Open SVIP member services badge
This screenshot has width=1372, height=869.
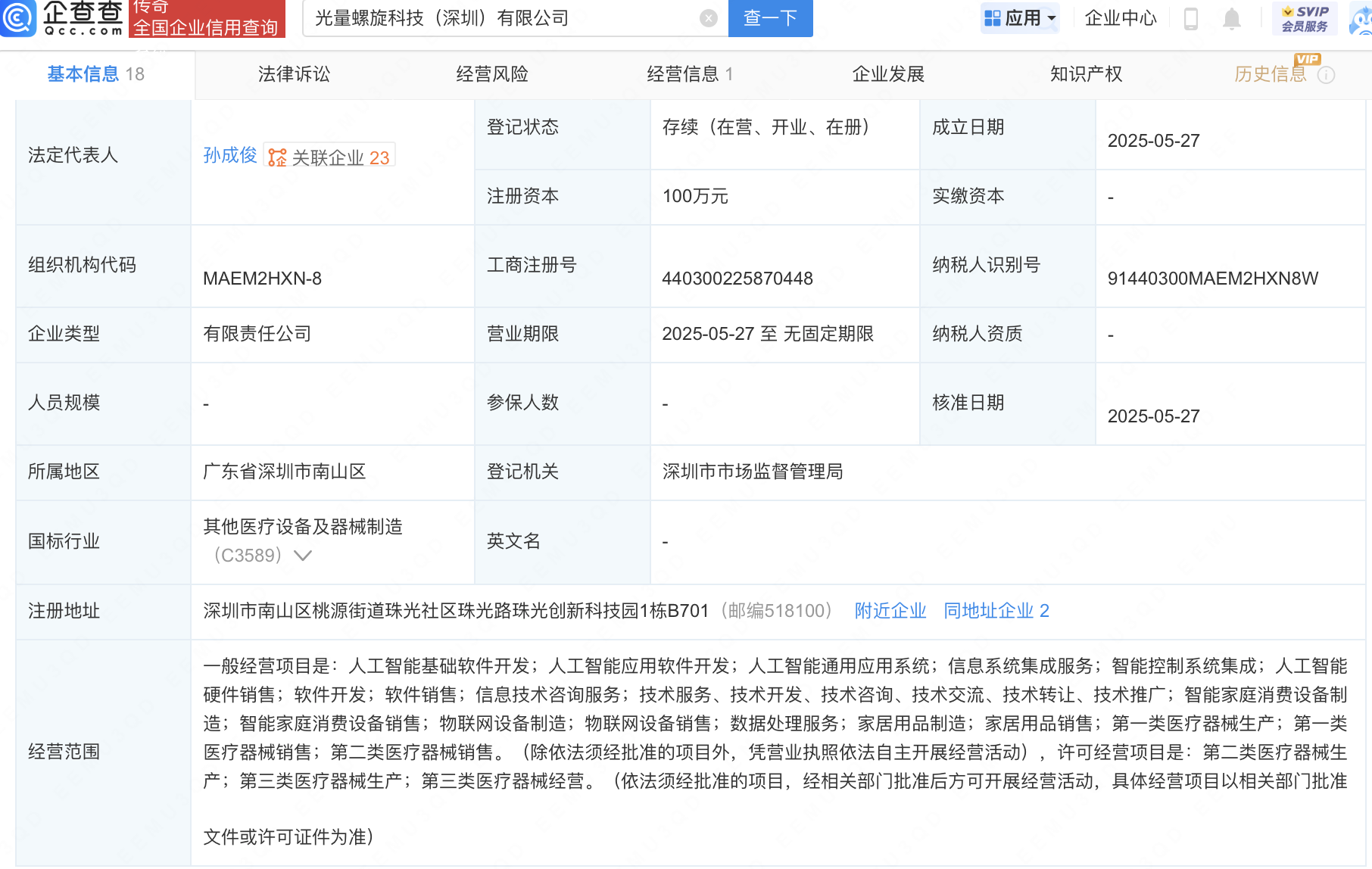(1305, 18)
